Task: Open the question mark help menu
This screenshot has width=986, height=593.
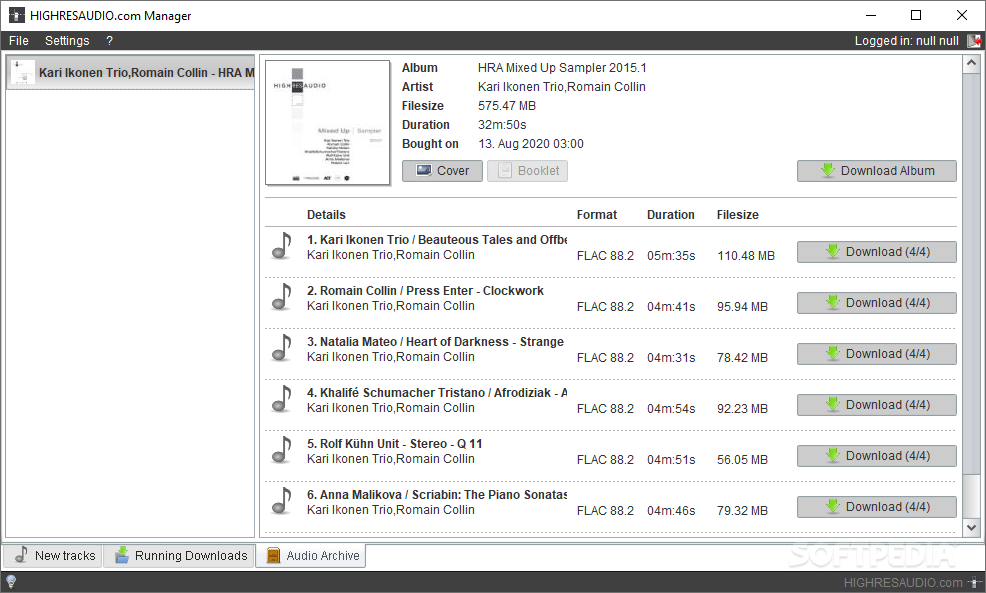Action: click(x=109, y=41)
